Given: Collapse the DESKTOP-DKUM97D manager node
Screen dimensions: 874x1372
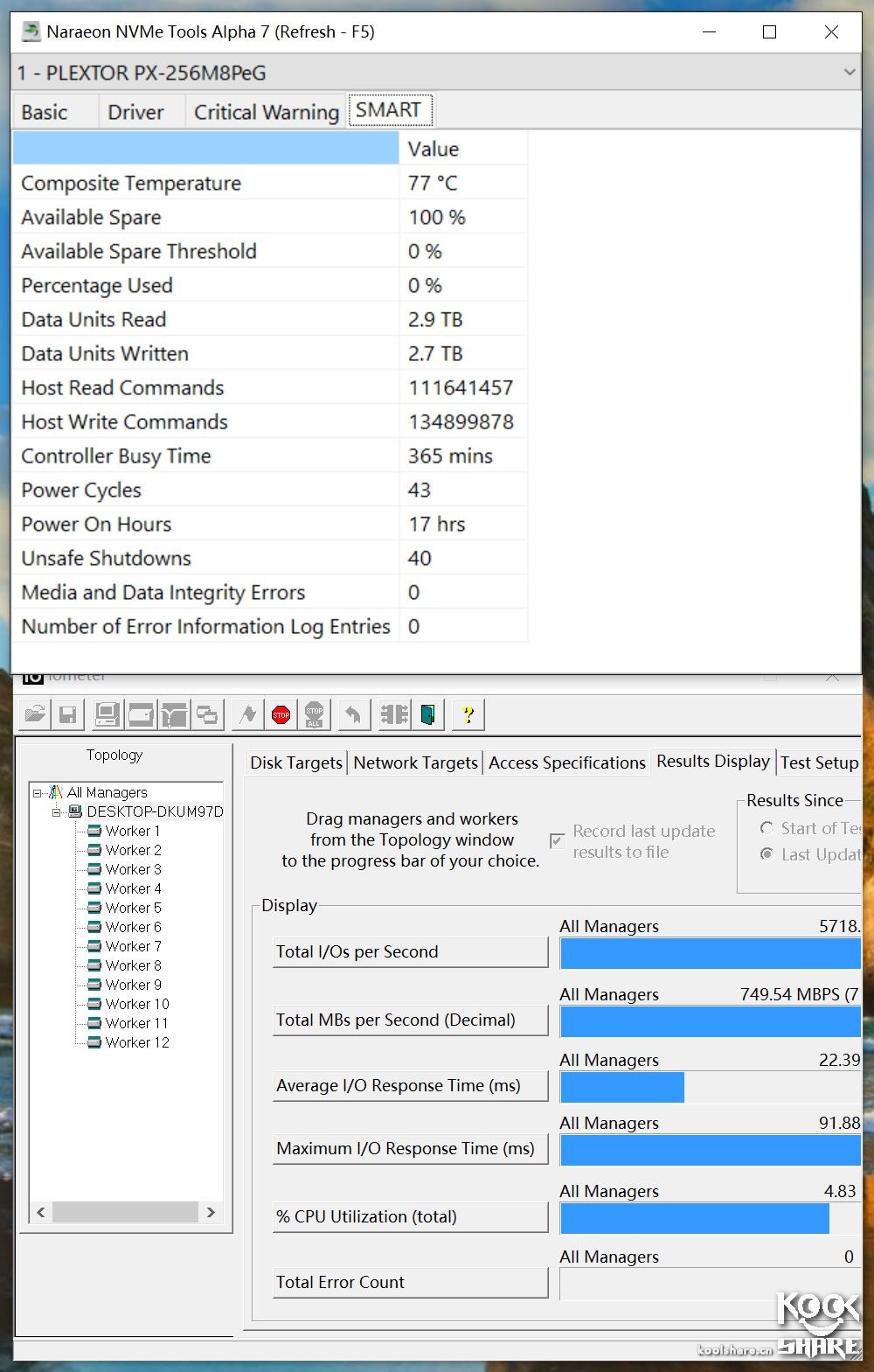Looking at the screenshot, I should (57, 812).
